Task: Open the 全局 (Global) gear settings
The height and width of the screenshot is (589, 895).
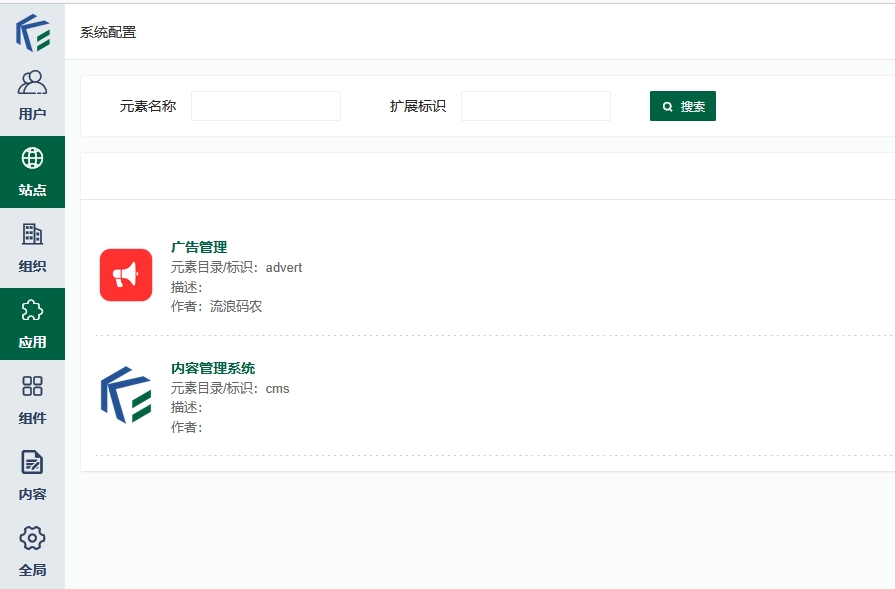Action: pos(32,538)
